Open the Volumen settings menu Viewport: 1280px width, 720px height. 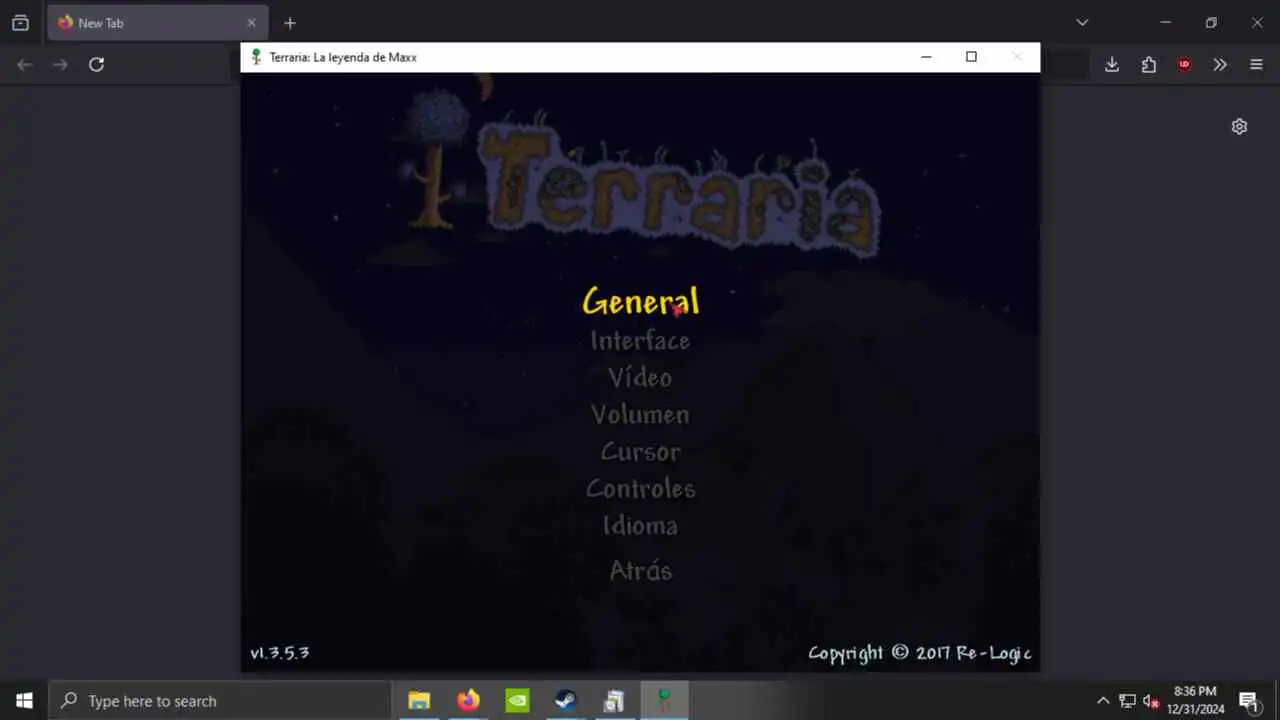point(640,414)
